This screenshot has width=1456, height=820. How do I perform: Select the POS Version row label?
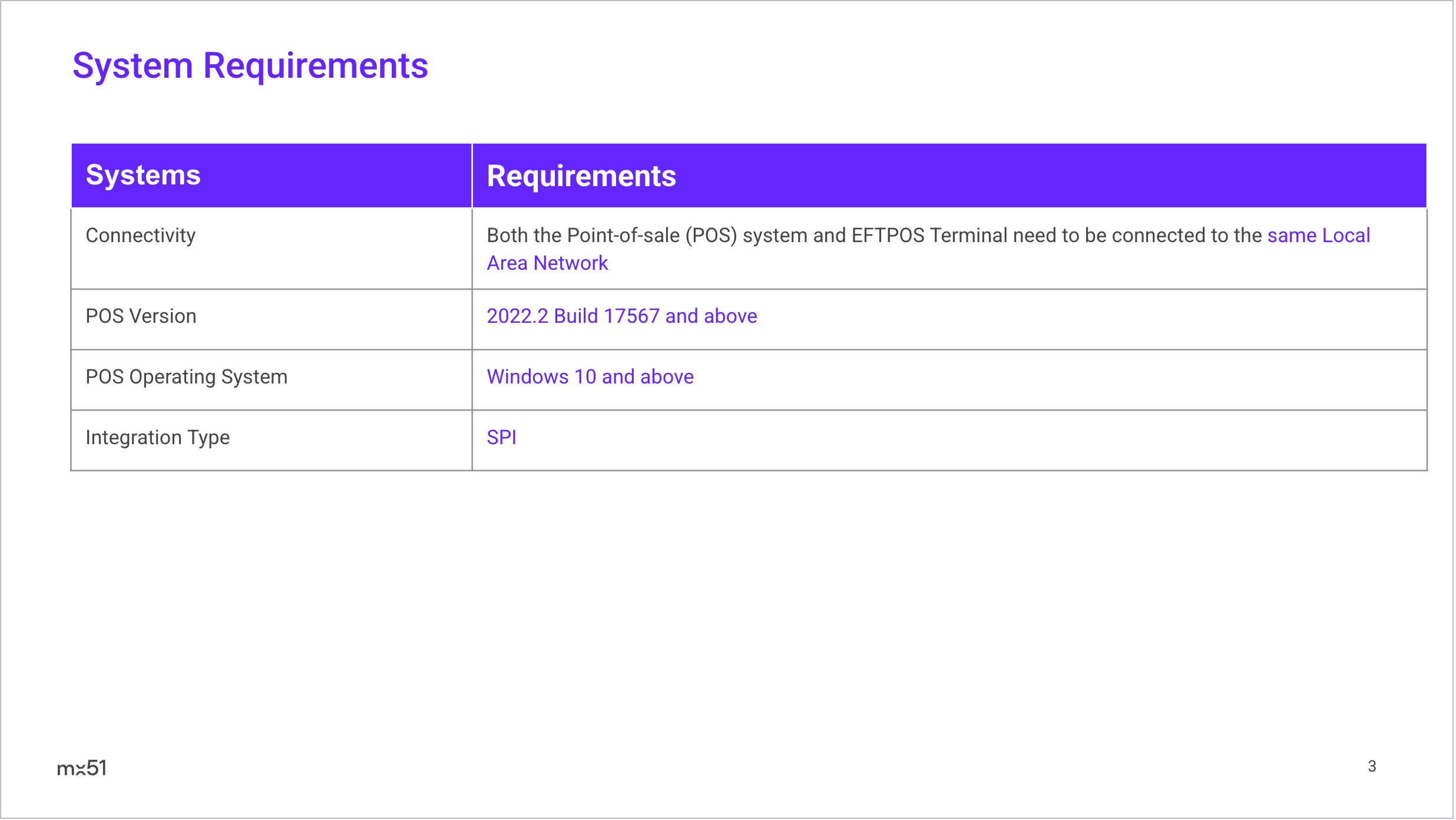pyautogui.click(x=141, y=316)
